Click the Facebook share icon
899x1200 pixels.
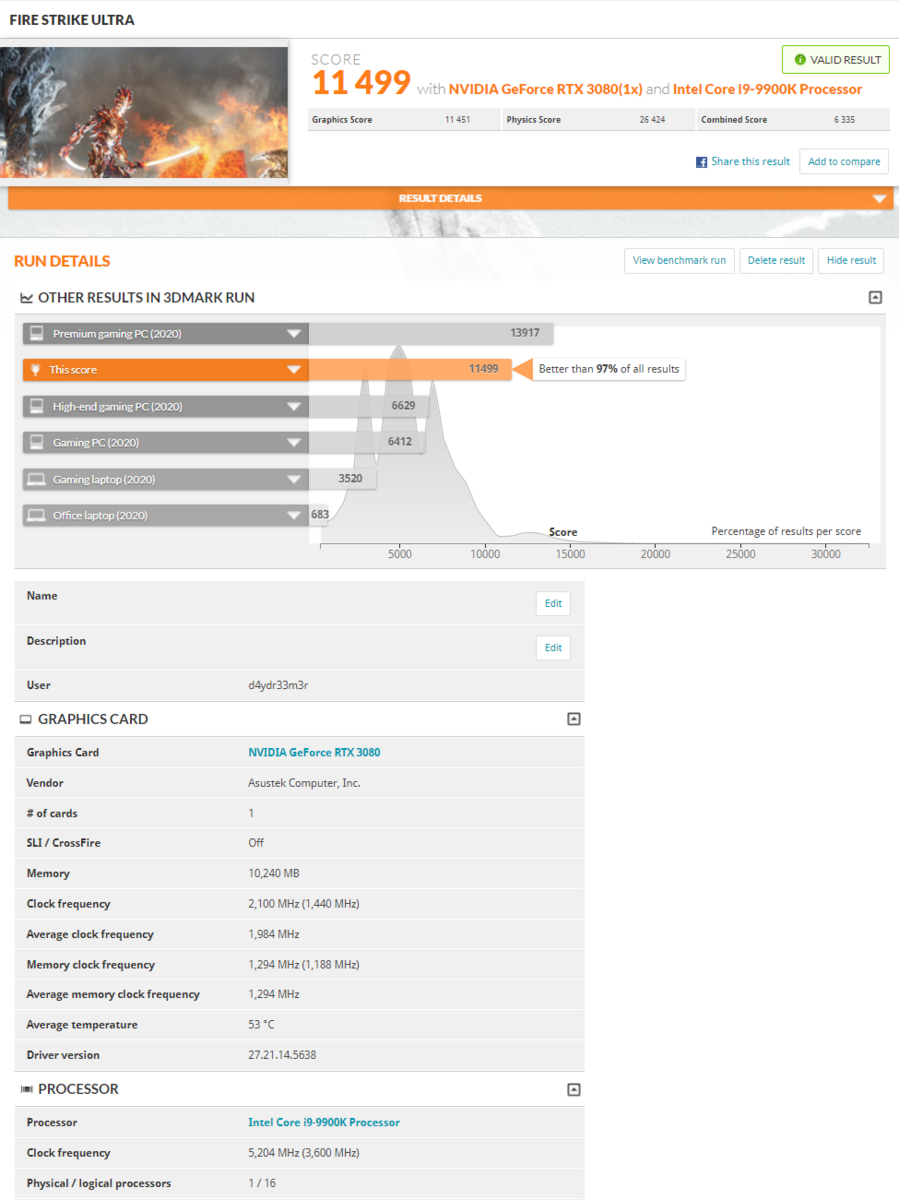[702, 162]
